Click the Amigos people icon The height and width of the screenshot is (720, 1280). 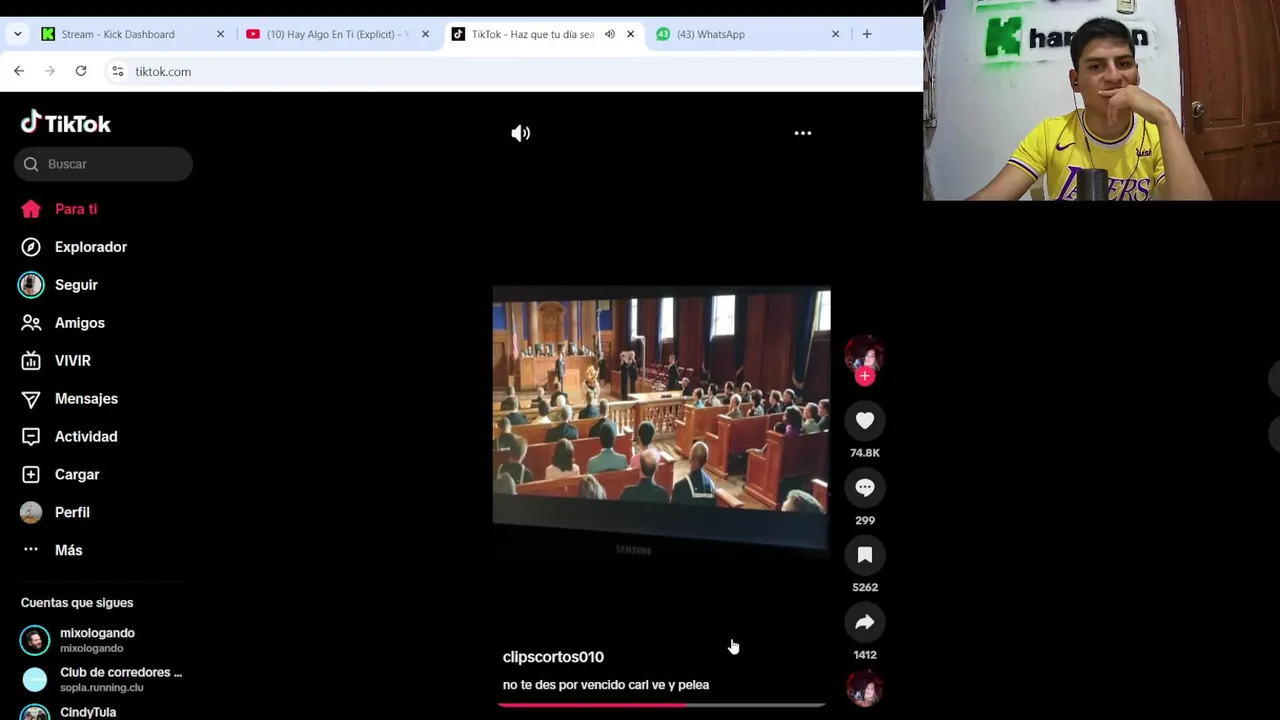(x=31, y=323)
